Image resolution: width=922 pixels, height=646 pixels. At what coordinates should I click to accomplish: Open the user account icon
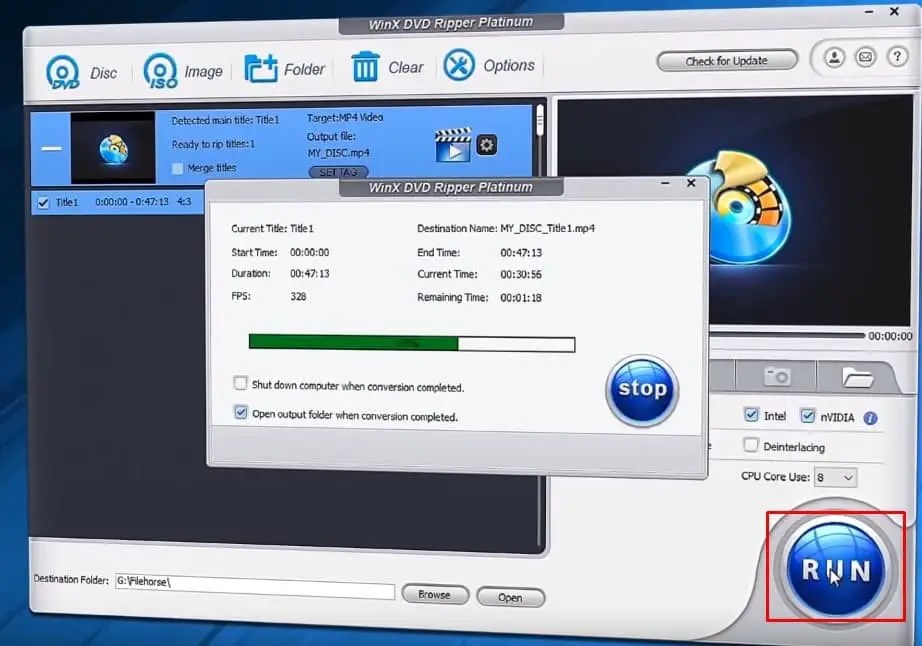834,58
